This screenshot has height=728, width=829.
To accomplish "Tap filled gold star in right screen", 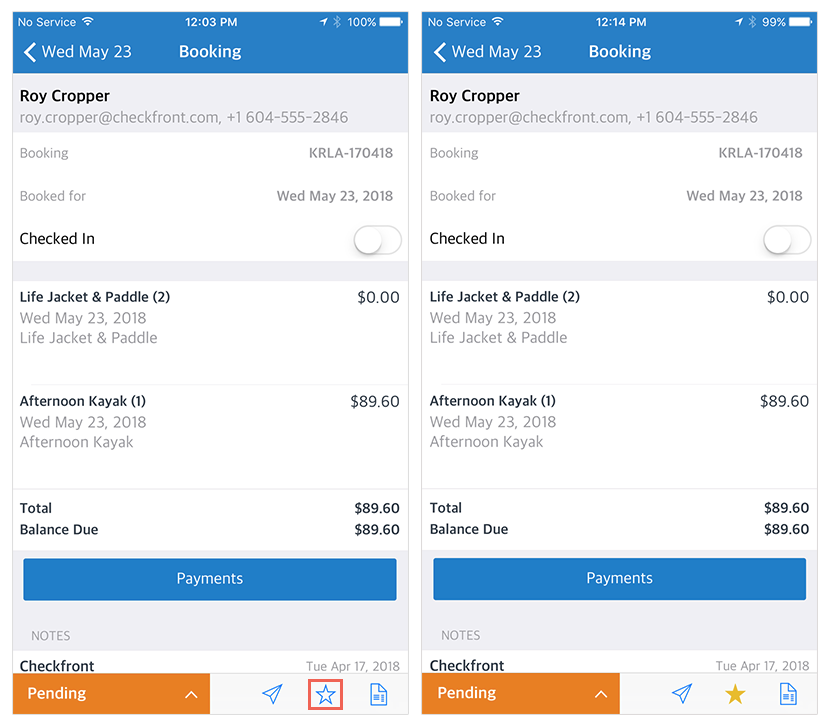I will pos(735,694).
